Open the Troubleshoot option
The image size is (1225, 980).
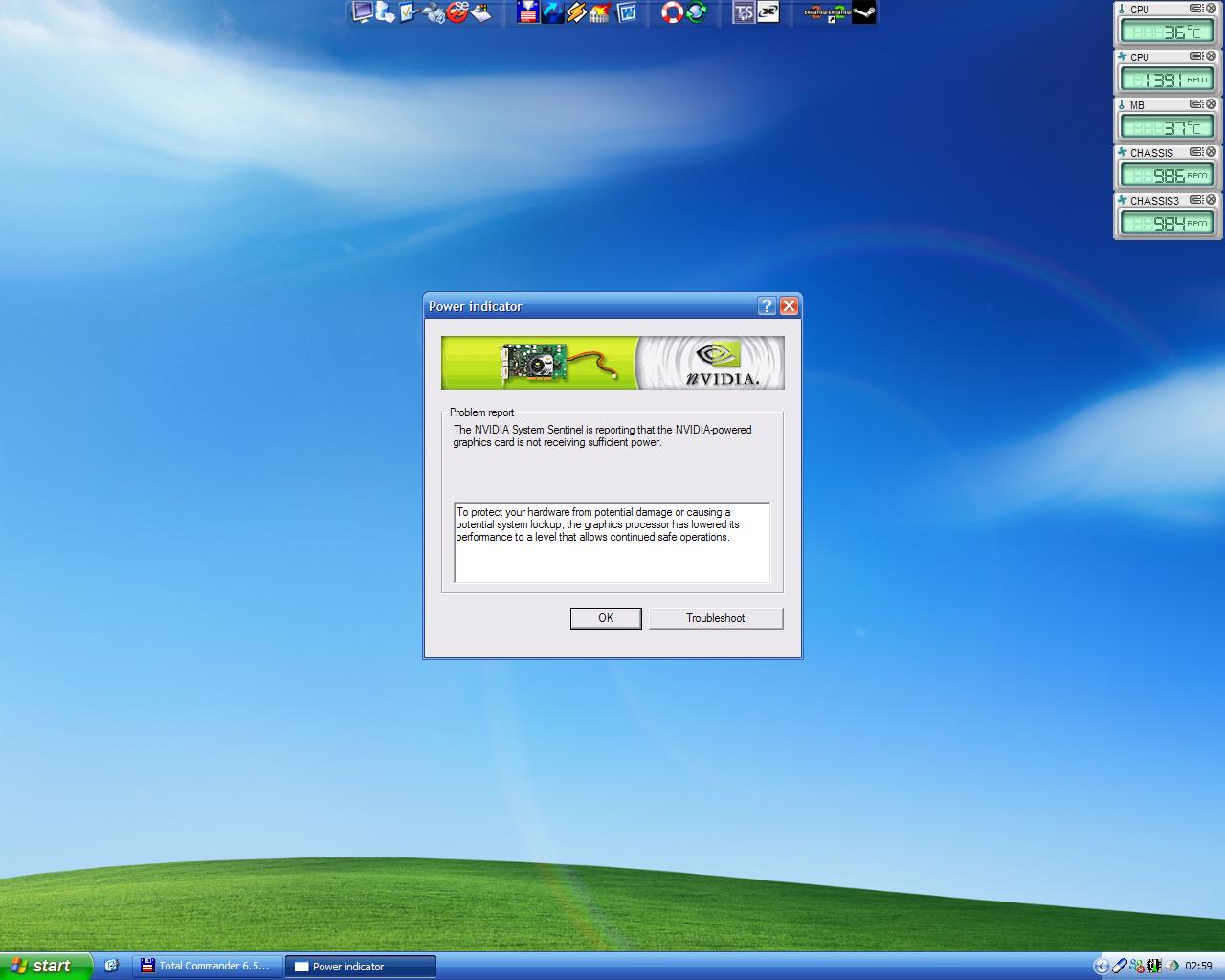(716, 618)
